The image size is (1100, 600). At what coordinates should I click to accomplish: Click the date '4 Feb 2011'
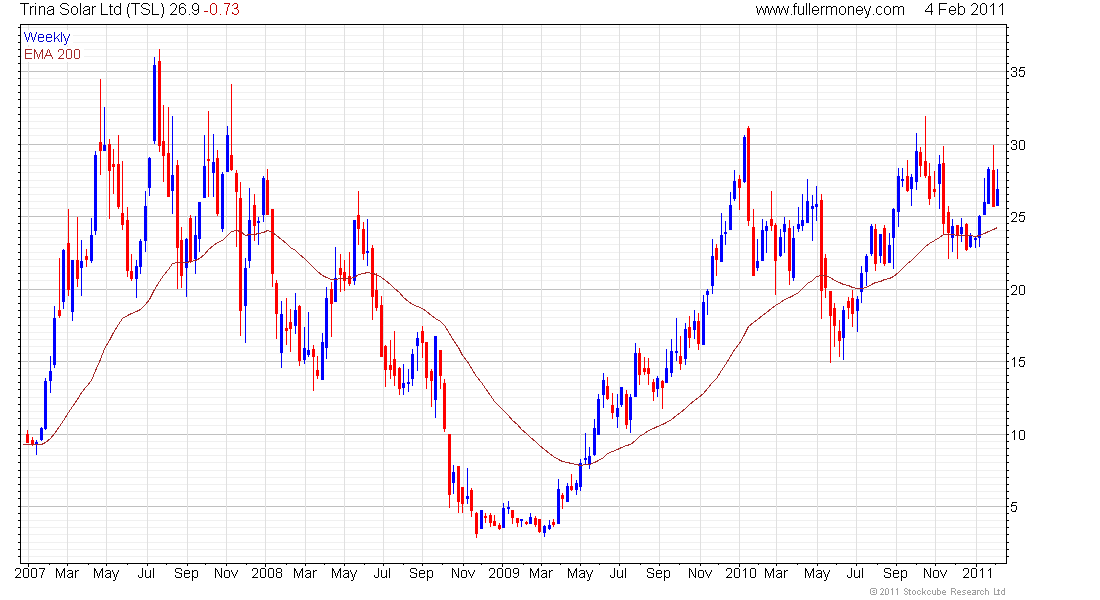point(965,10)
